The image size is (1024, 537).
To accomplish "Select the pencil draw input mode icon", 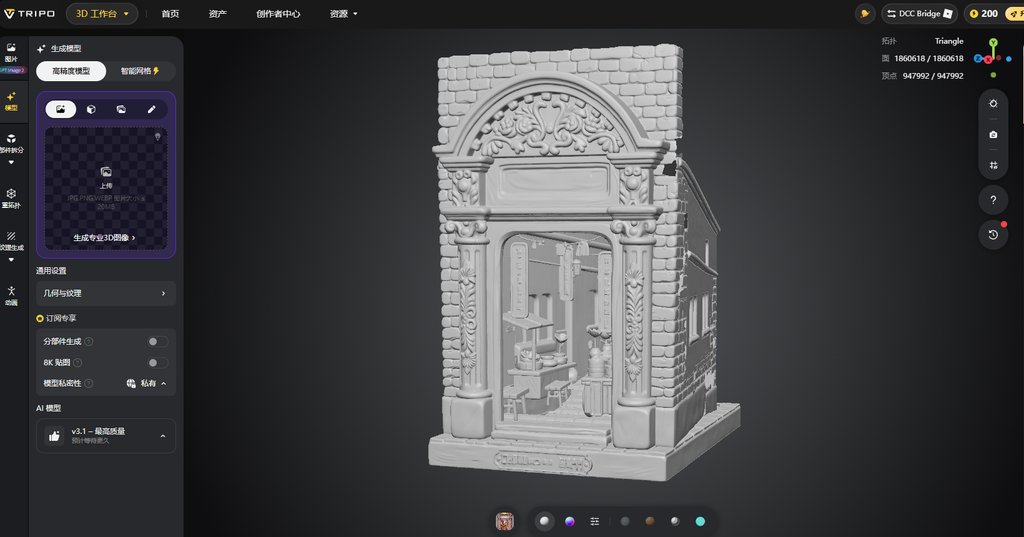I will pyautogui.click(x=152, y=109).
